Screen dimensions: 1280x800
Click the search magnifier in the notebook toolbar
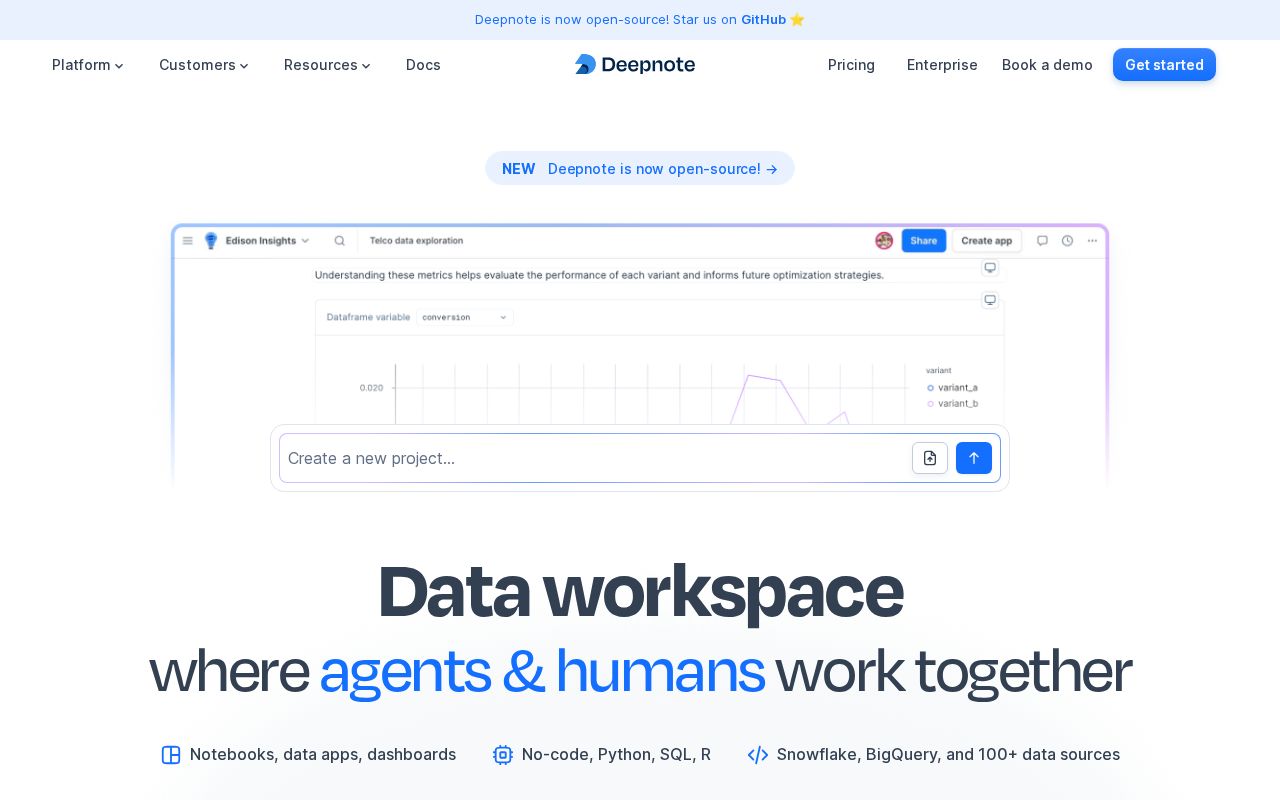click(x=340, y=241)
